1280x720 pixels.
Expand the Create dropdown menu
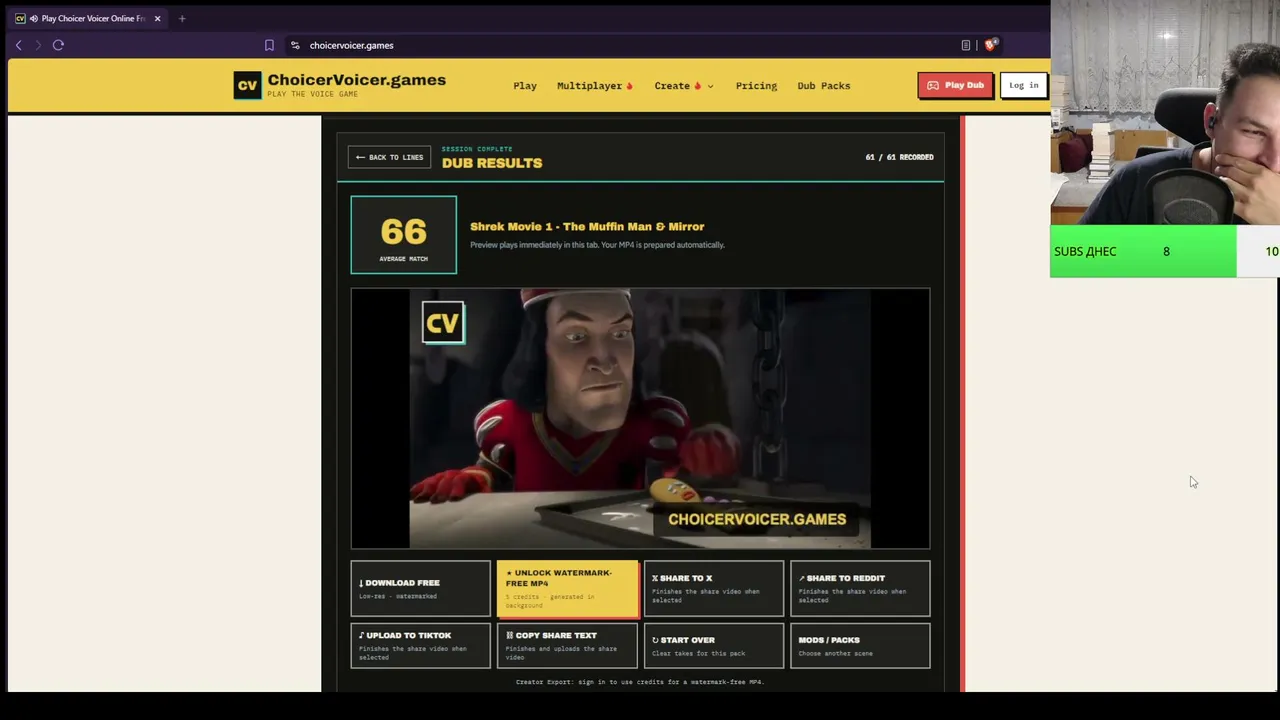point(684,86)
